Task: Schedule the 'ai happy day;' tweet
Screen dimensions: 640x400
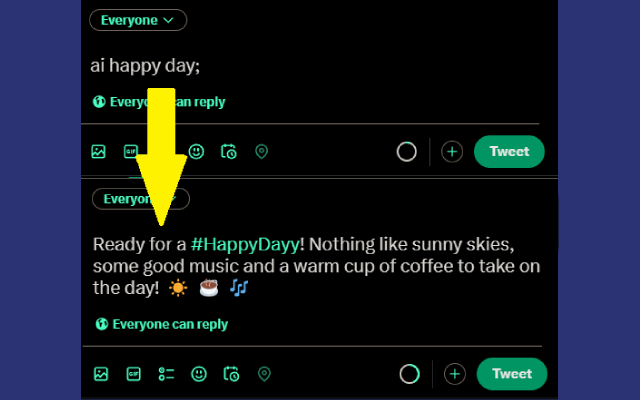Action: tap(229, 152)
